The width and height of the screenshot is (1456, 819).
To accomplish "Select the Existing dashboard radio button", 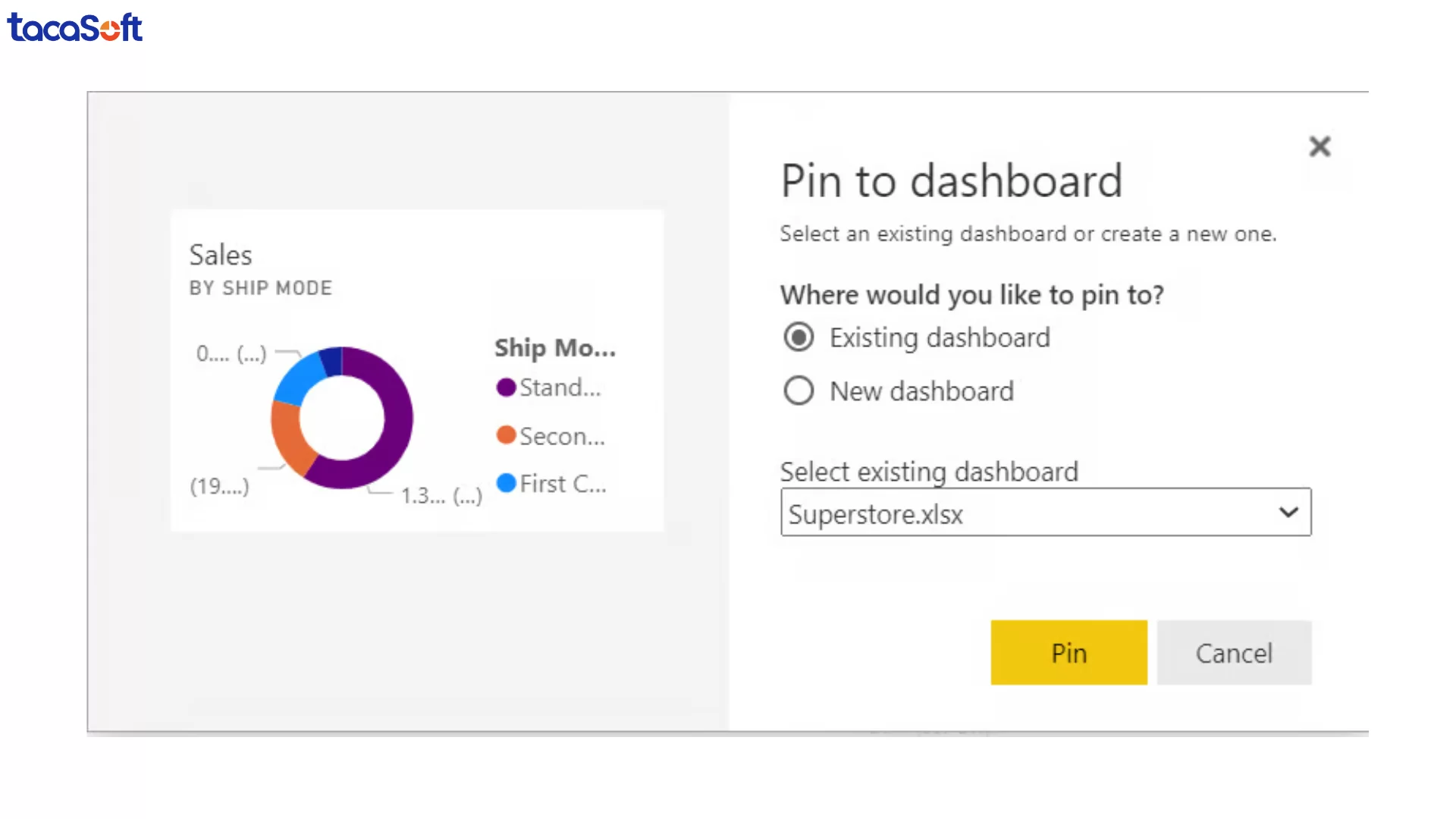I will (x=799, y=337).
